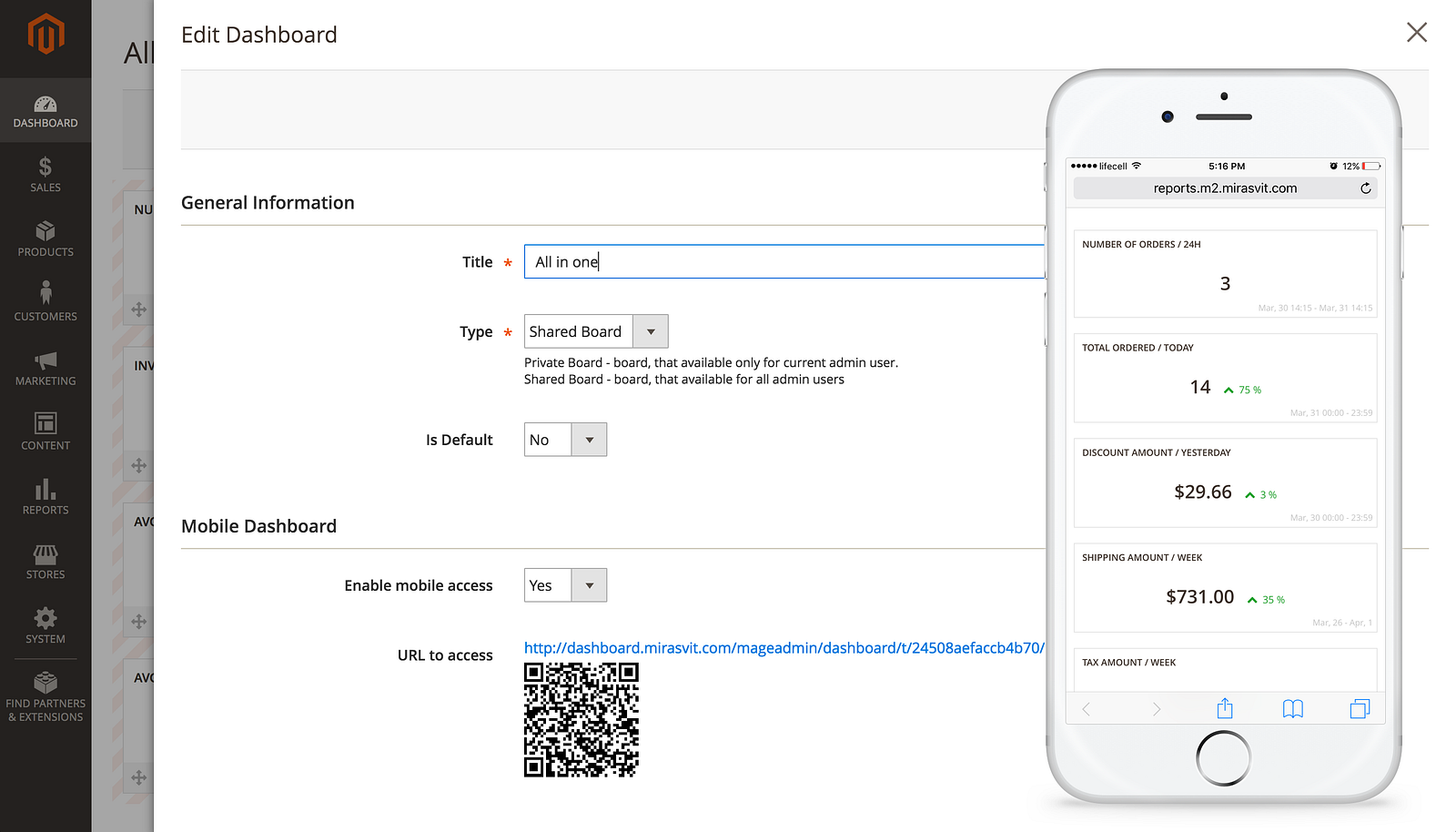Select the Total Ordered / Today card
Viewport: 1456px width, 832px height.
point(1225,378)
